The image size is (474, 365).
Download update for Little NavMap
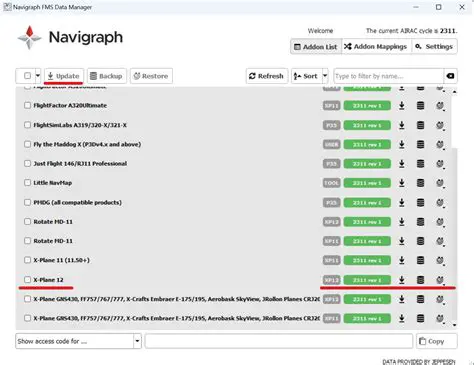click(402, 183)
